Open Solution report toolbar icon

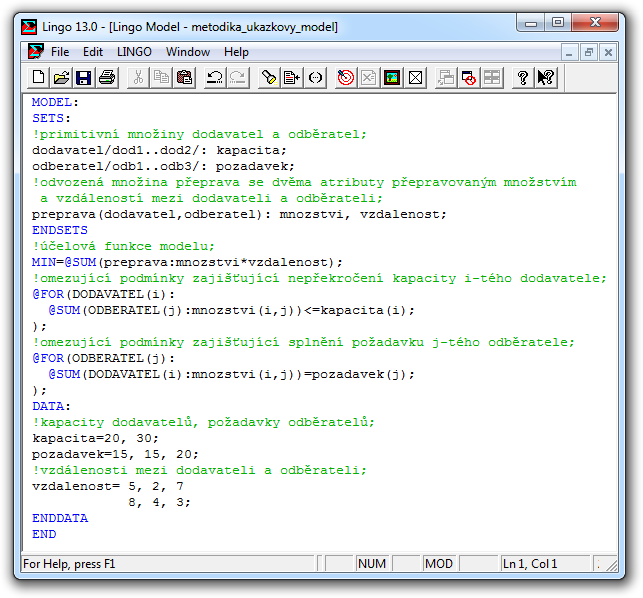369,78
